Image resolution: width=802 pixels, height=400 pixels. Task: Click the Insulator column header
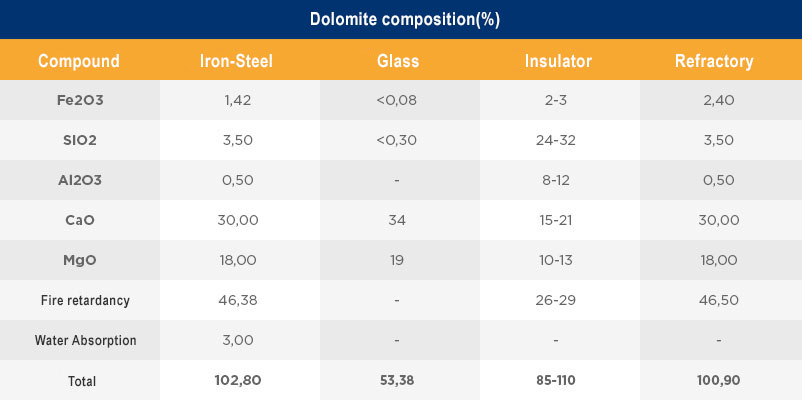pyautogui.click(x=559, y=61)
